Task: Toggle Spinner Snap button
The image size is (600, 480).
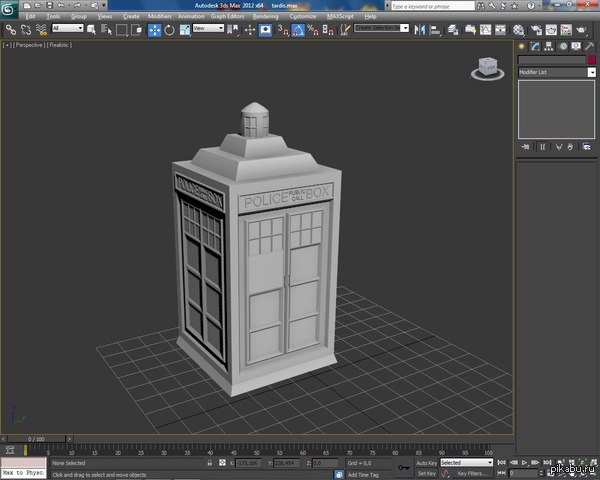Action: tap(328, 30)
